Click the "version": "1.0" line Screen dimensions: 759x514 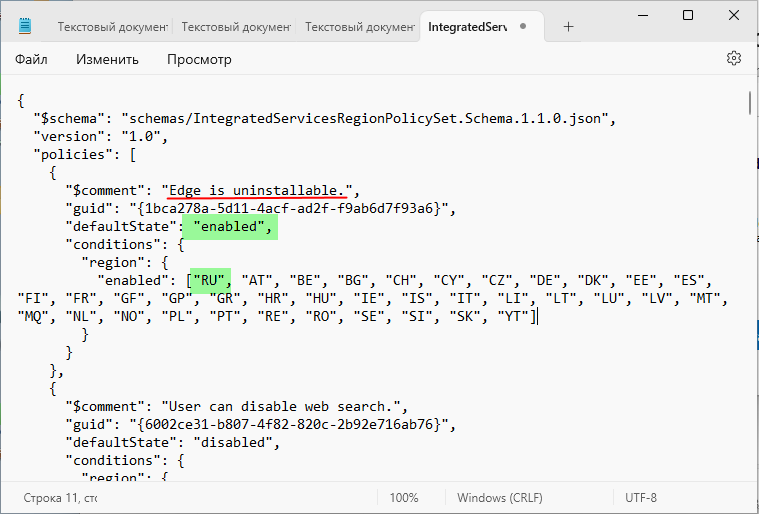point(101,136)
